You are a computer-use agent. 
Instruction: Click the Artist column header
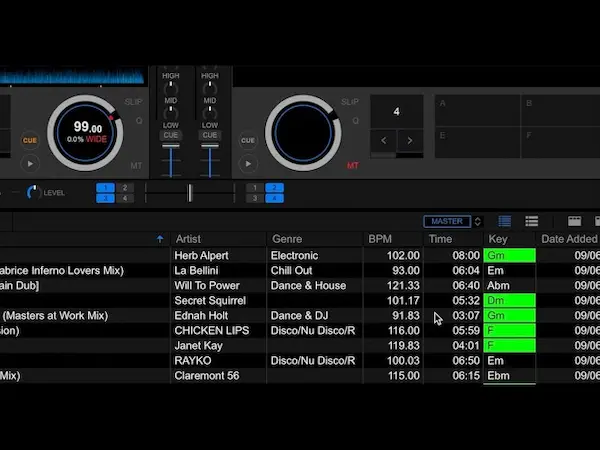point(188,239)
